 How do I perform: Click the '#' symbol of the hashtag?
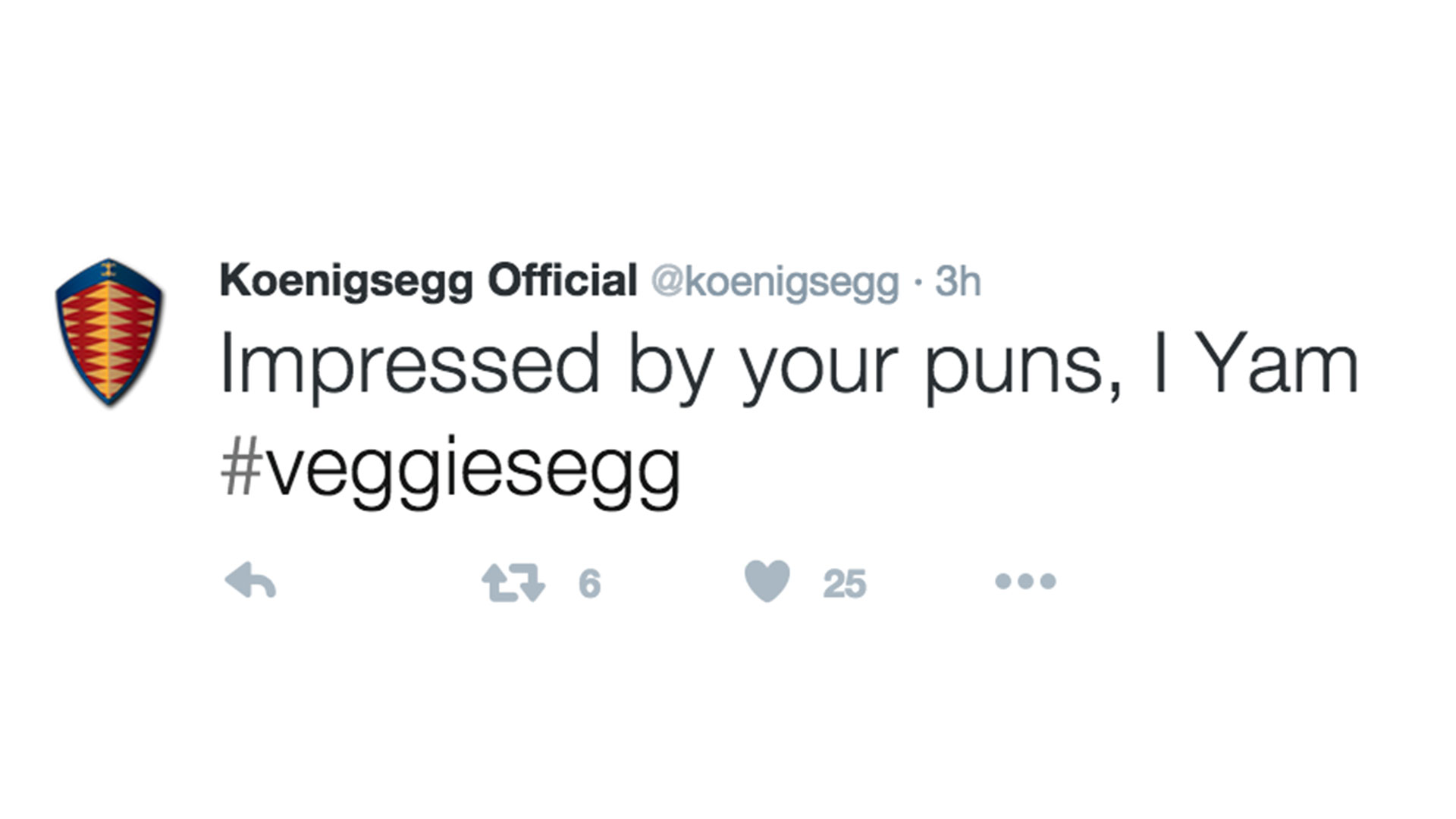(240, 466)
